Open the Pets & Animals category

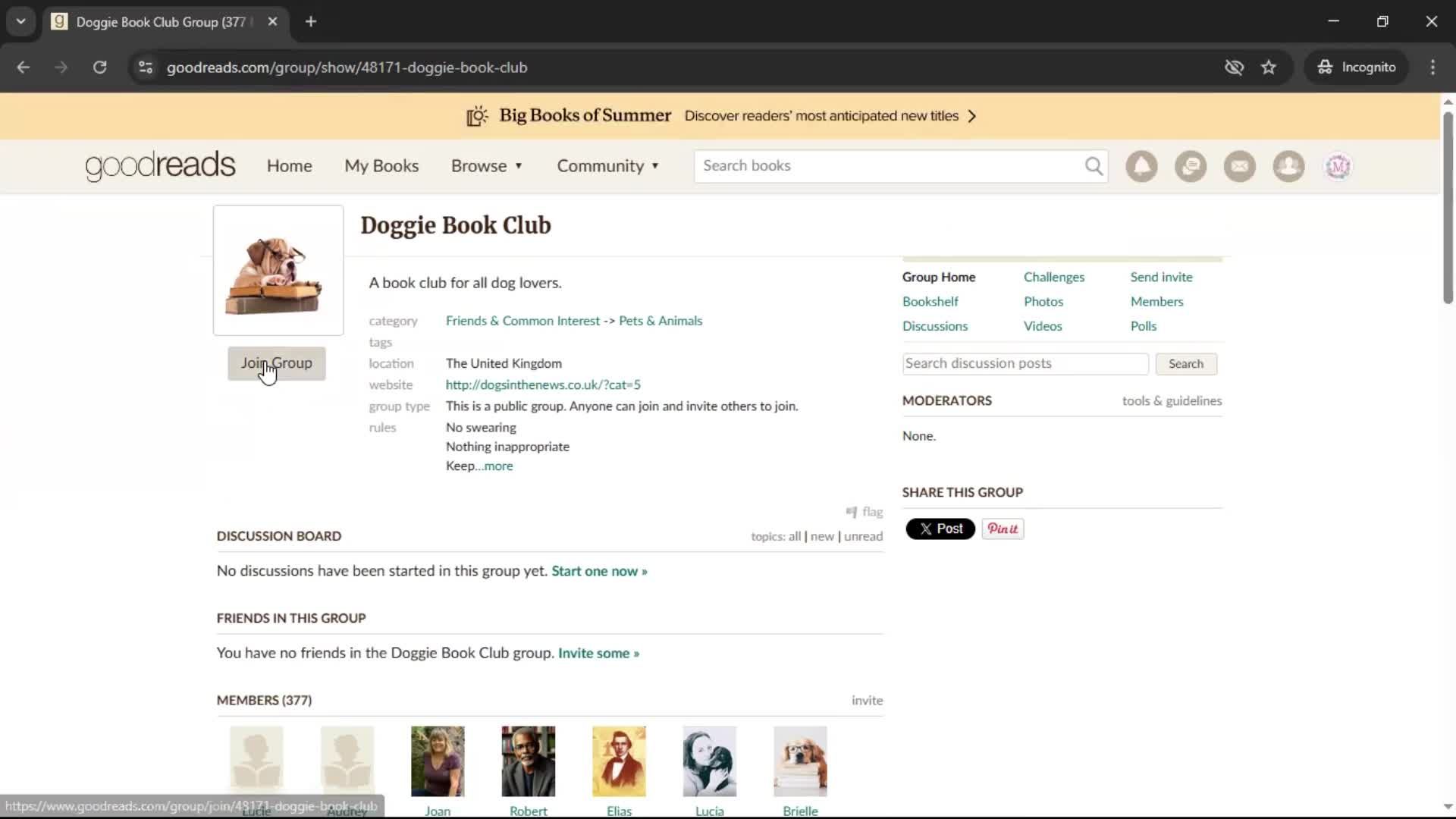(x=661, y=321)
